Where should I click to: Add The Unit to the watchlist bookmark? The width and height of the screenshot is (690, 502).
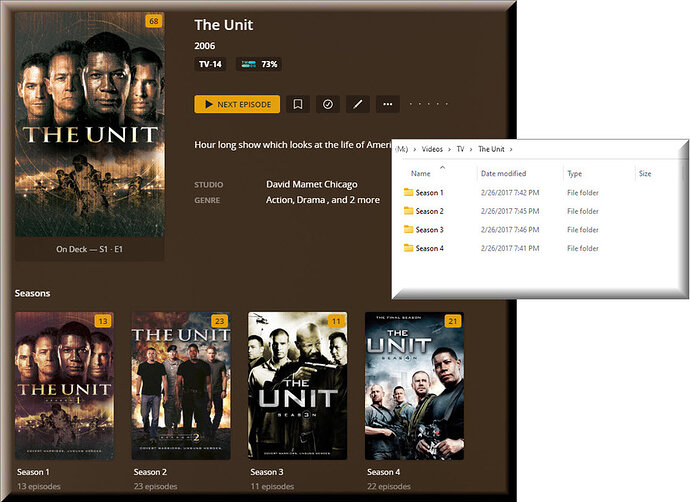point(298,104)
